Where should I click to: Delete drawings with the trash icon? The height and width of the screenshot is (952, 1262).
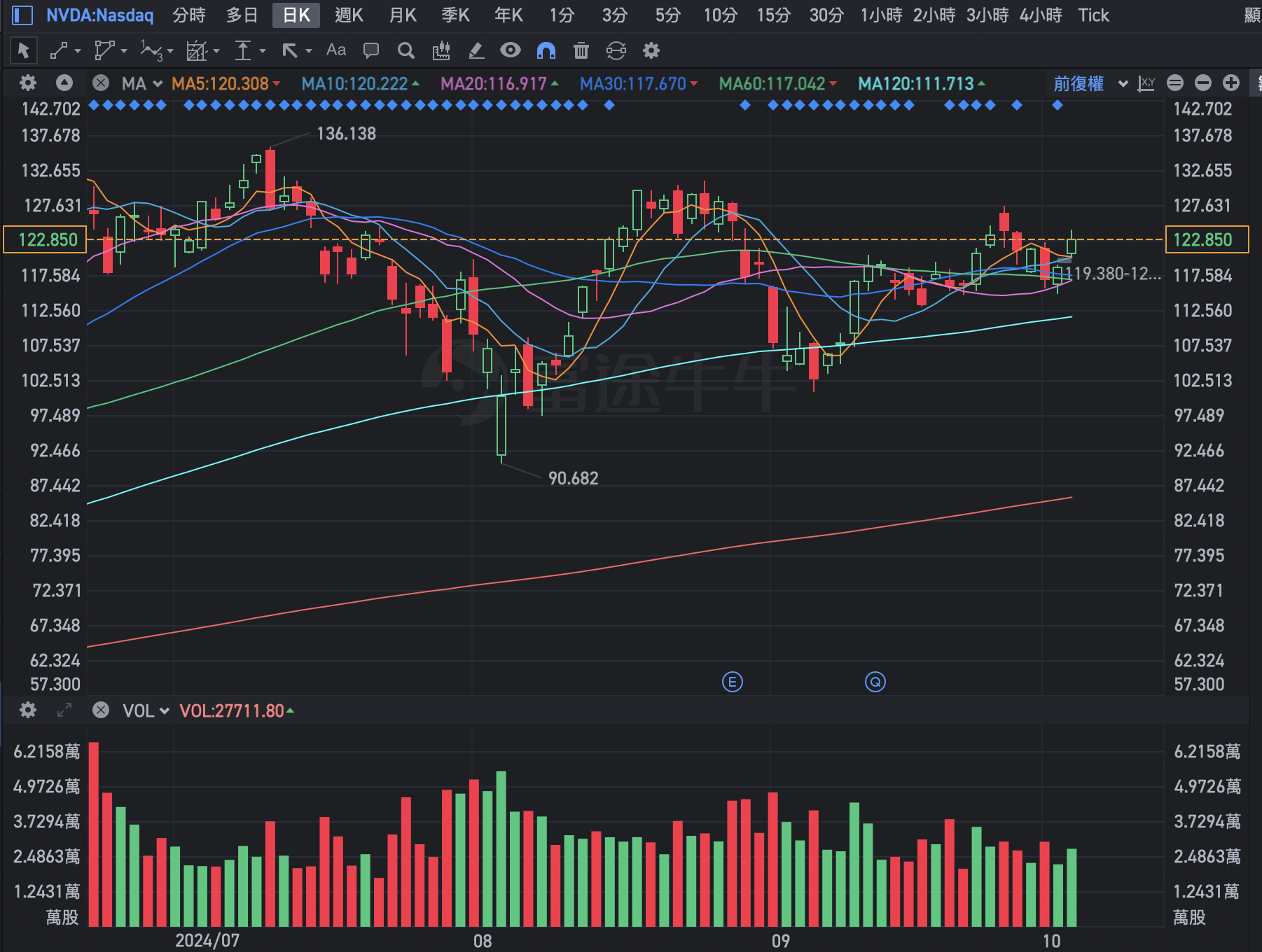(581, 50)
